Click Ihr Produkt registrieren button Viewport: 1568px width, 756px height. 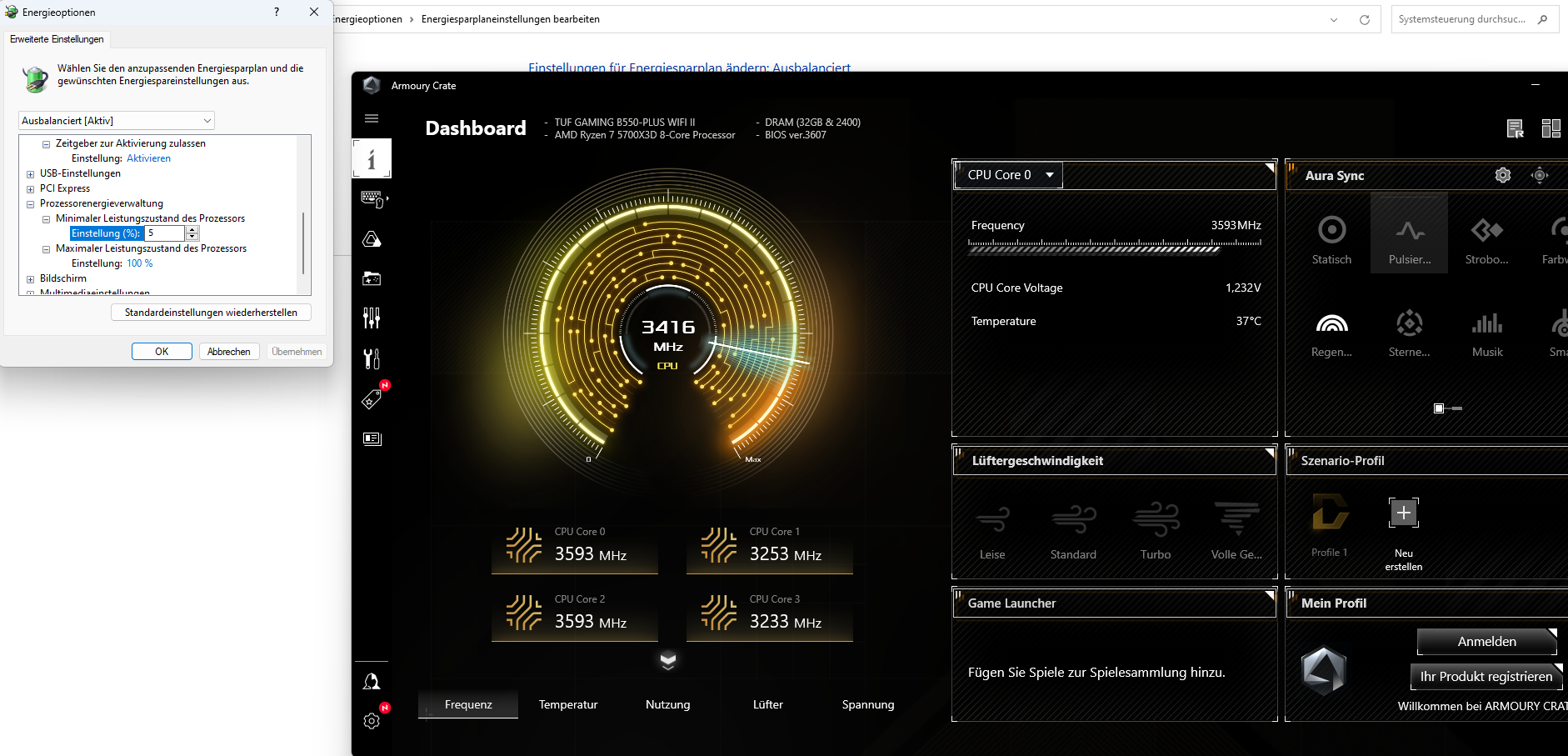[x=1486, y=676]
